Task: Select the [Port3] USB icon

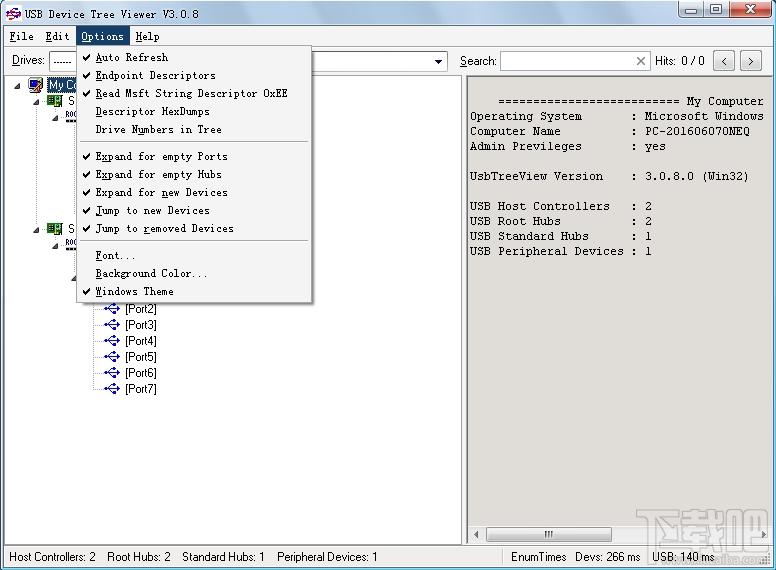Action: (x=112, y=325)
